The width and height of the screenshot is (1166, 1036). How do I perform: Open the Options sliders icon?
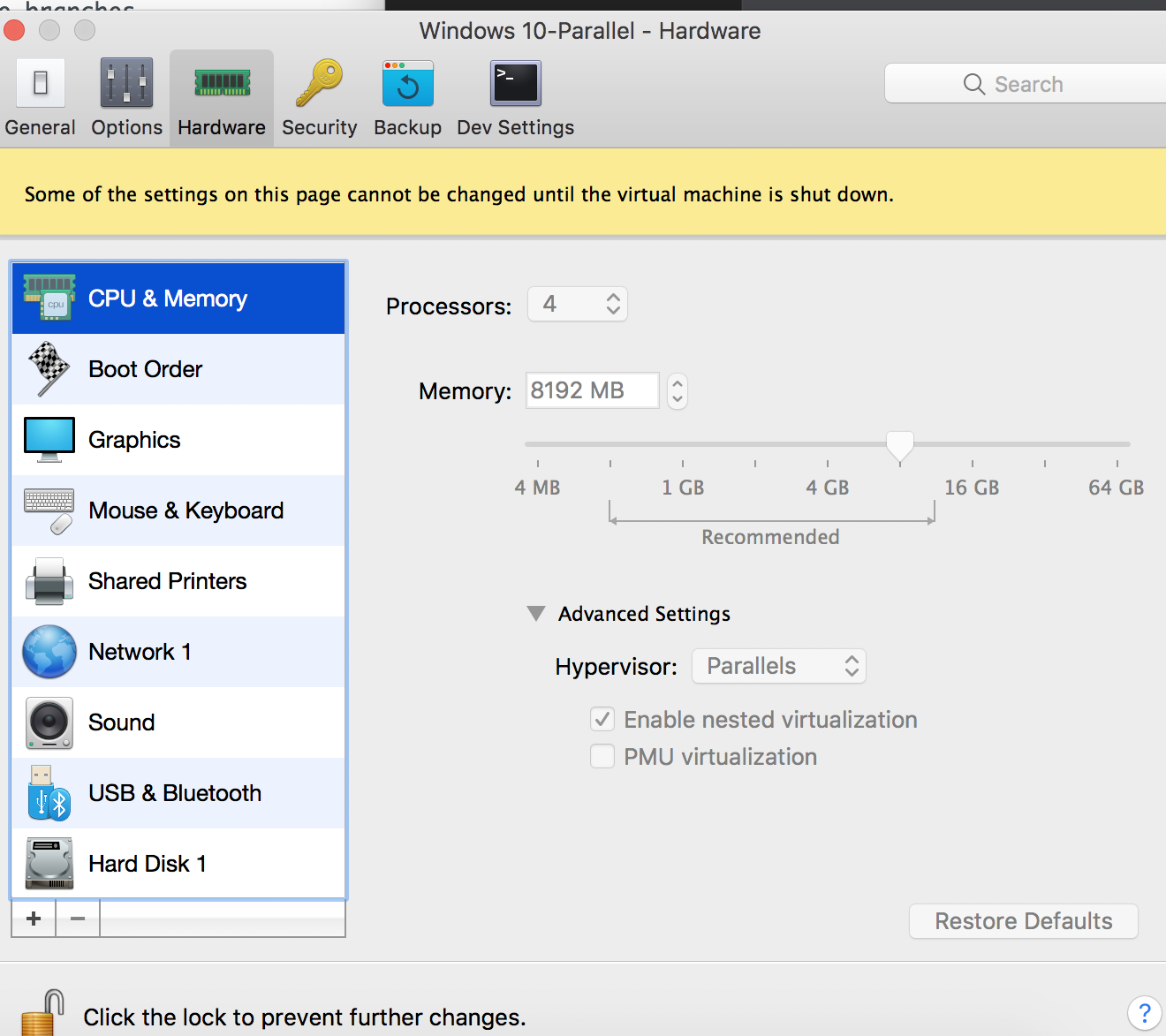tap(126, 83)
